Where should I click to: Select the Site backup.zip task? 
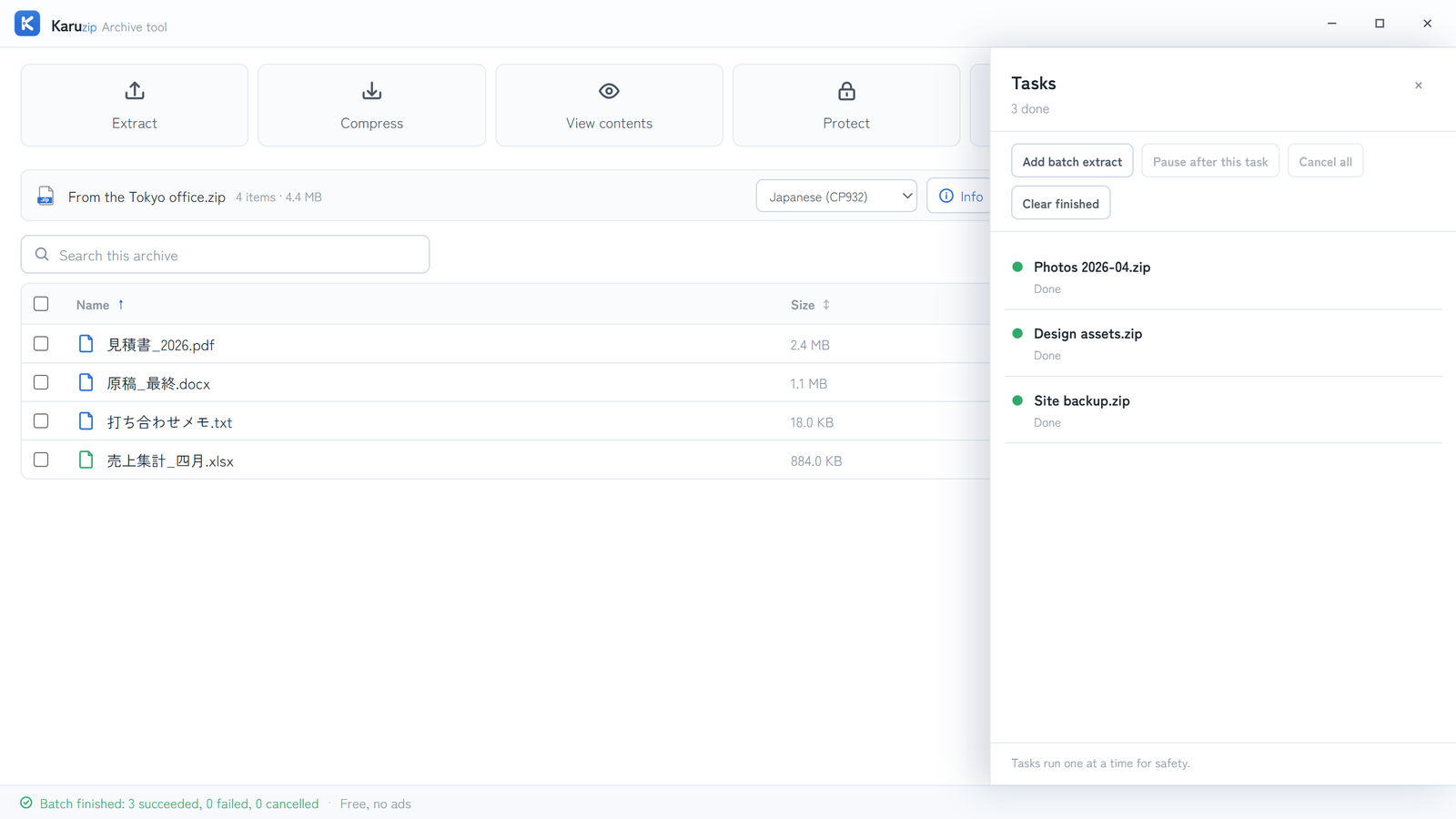tap(1223, 410)
